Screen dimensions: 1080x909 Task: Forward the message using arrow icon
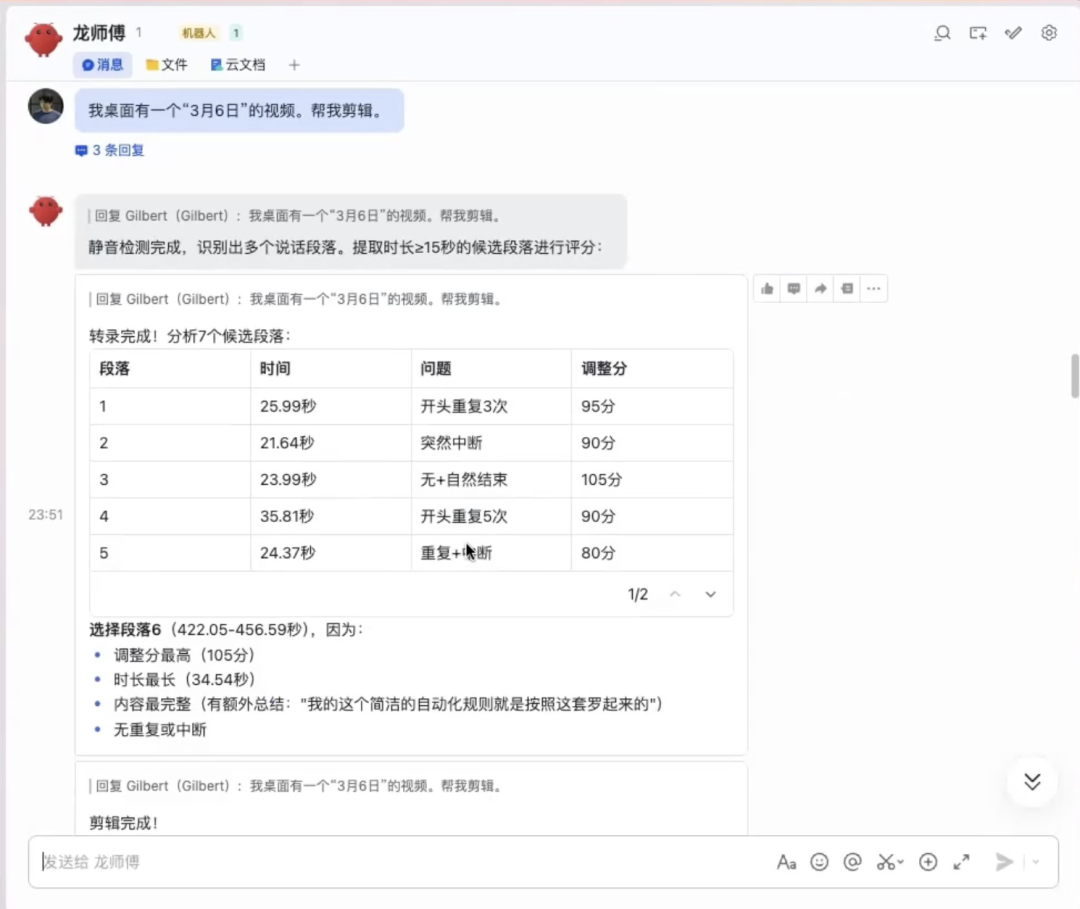coord(820,289)
